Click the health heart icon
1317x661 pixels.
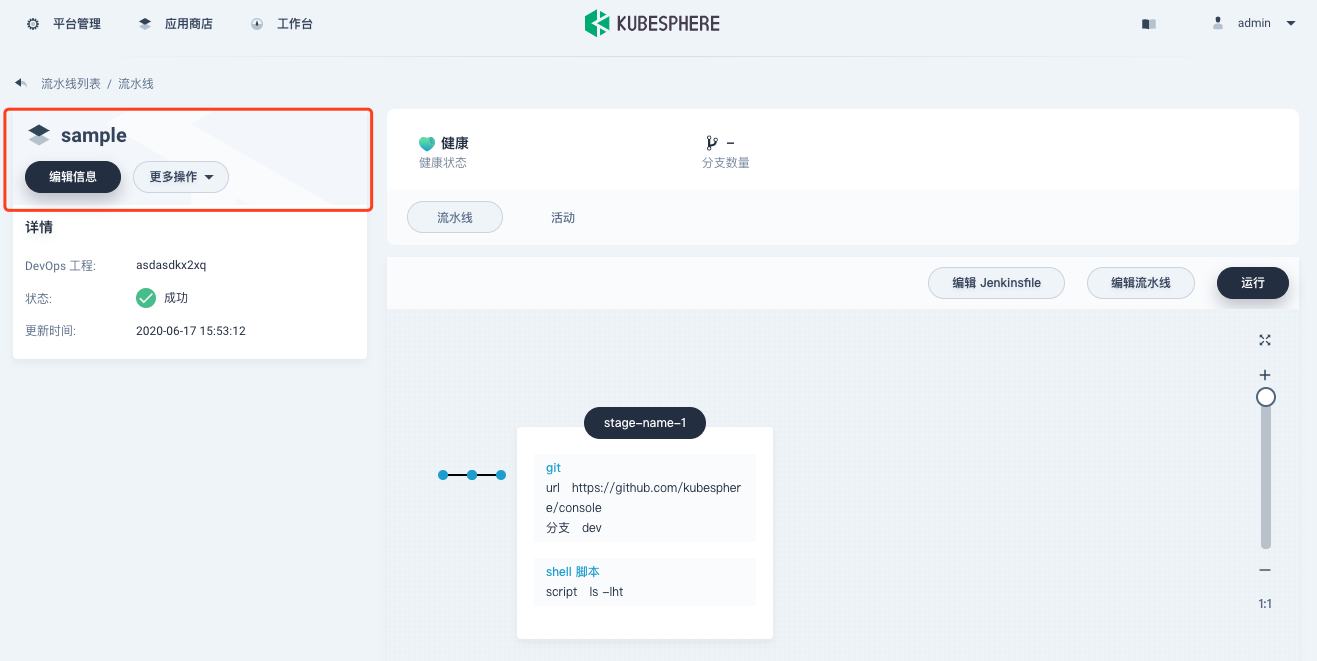coord(427,144)
